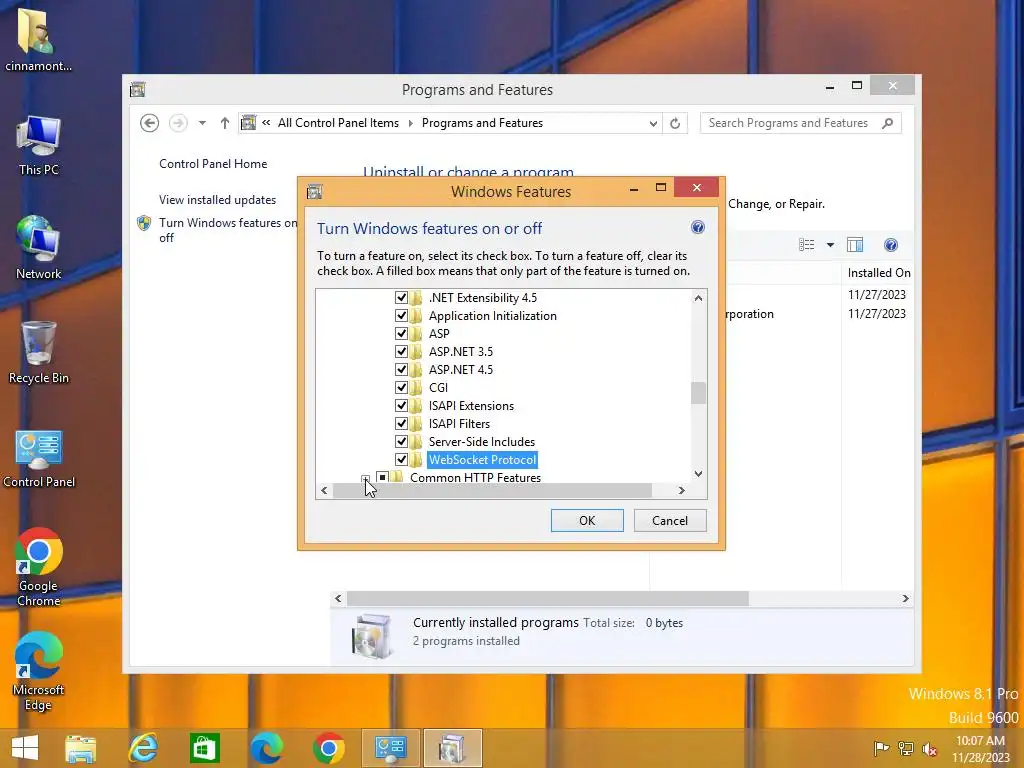Open Control Panel desktop shortcut
Screen dimensions: 1024x768
[39, 459]
